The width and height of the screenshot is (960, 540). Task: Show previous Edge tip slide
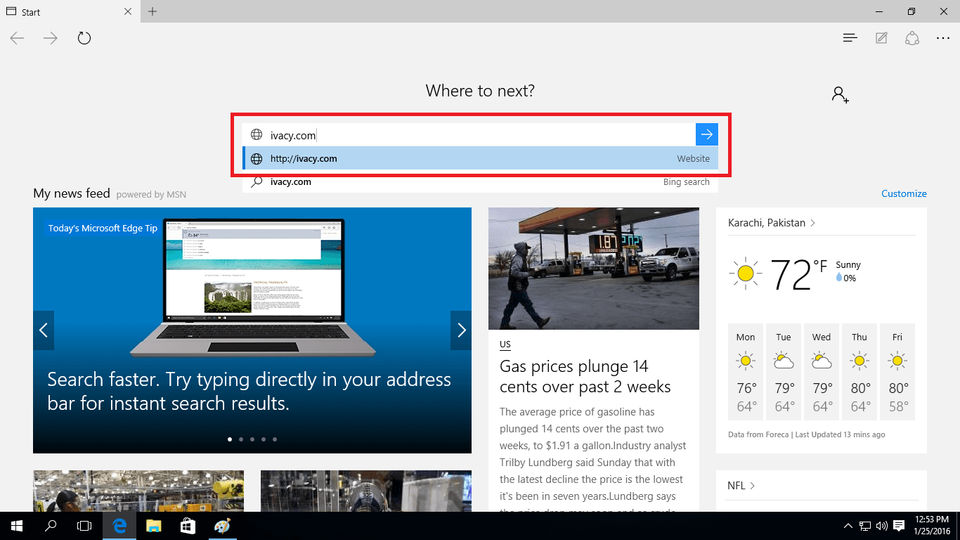(43, 330)
